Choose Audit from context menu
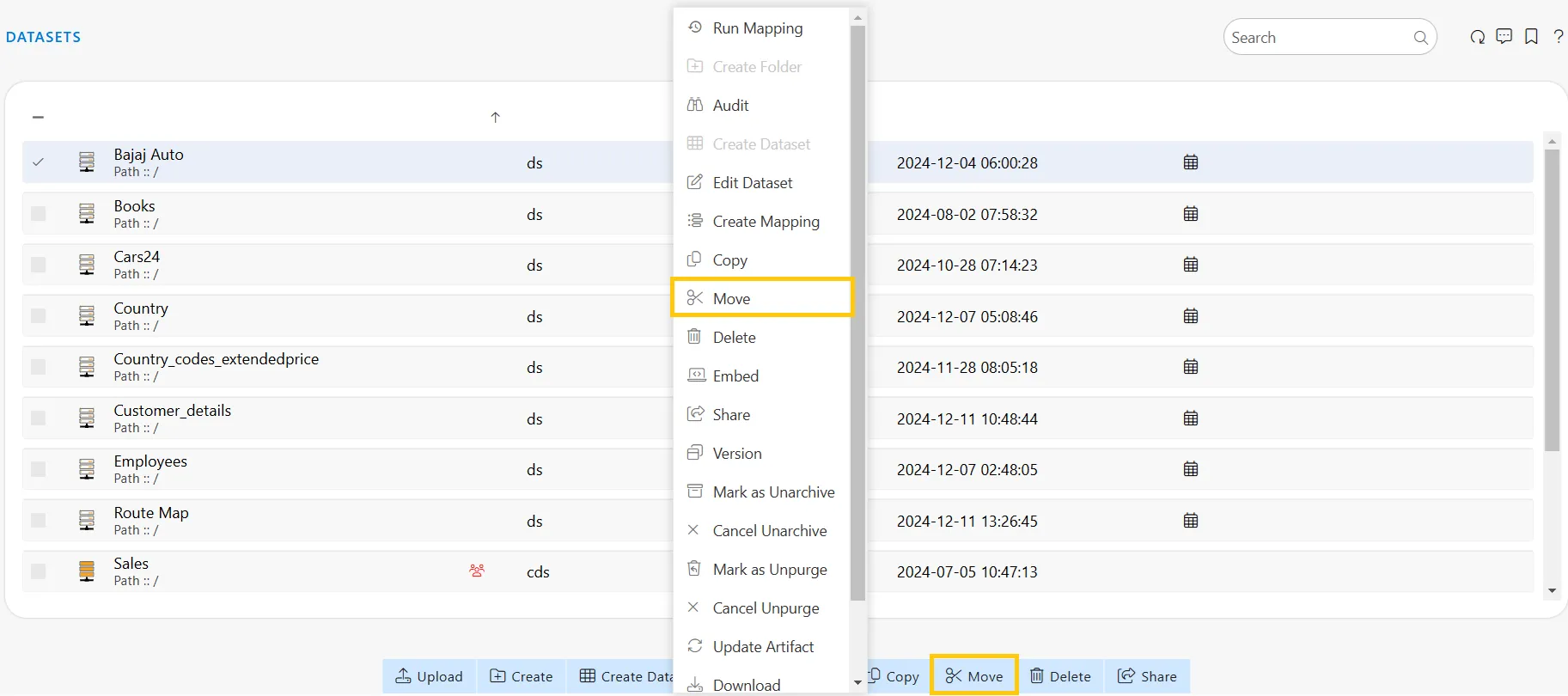The width and height of the screenshot is (1568, 696). coord(761,105)
